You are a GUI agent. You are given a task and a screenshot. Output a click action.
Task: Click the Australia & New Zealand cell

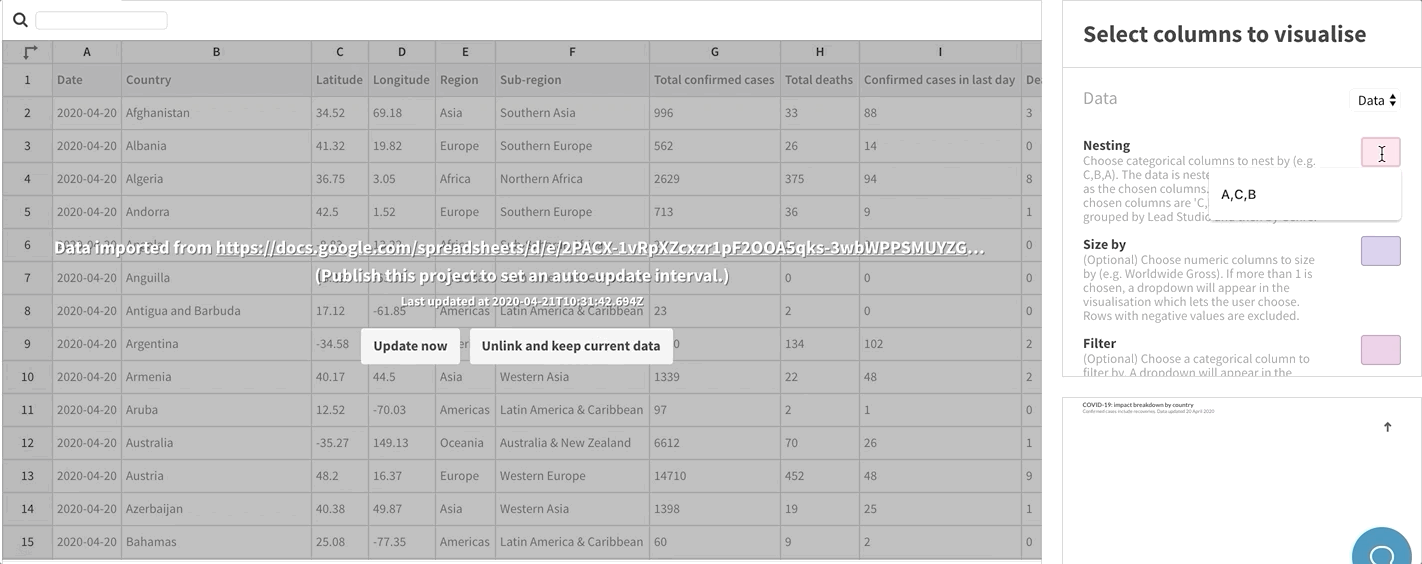[x=573, y=443]
